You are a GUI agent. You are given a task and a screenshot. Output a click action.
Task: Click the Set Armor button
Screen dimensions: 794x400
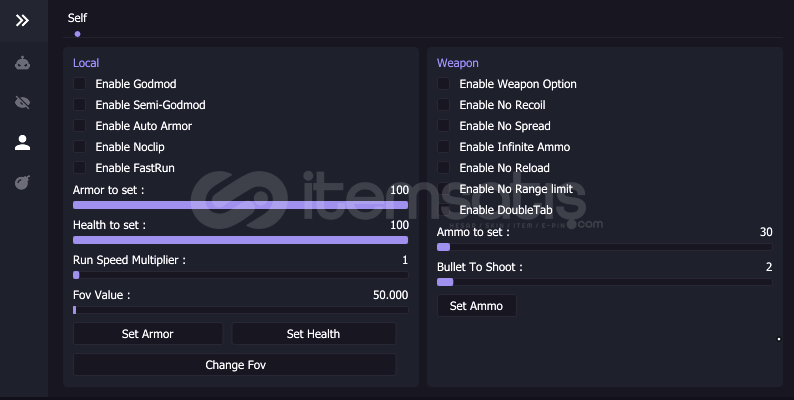pyautogui.click(x=148, y=334)
